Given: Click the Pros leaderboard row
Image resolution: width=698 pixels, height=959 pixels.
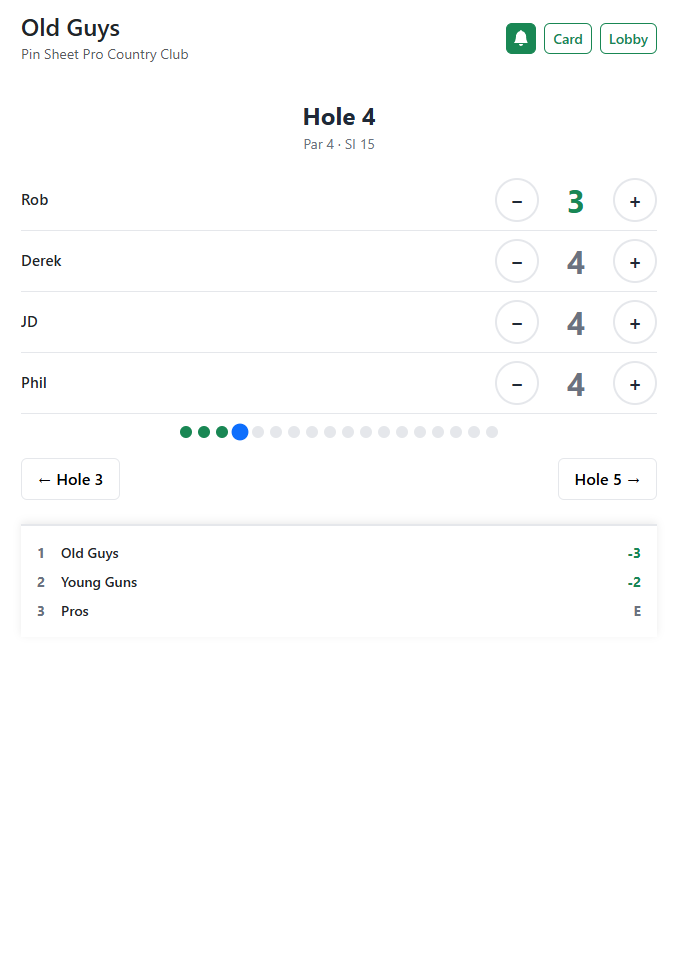Looking at the screenshot, I should tap(339, 611).
